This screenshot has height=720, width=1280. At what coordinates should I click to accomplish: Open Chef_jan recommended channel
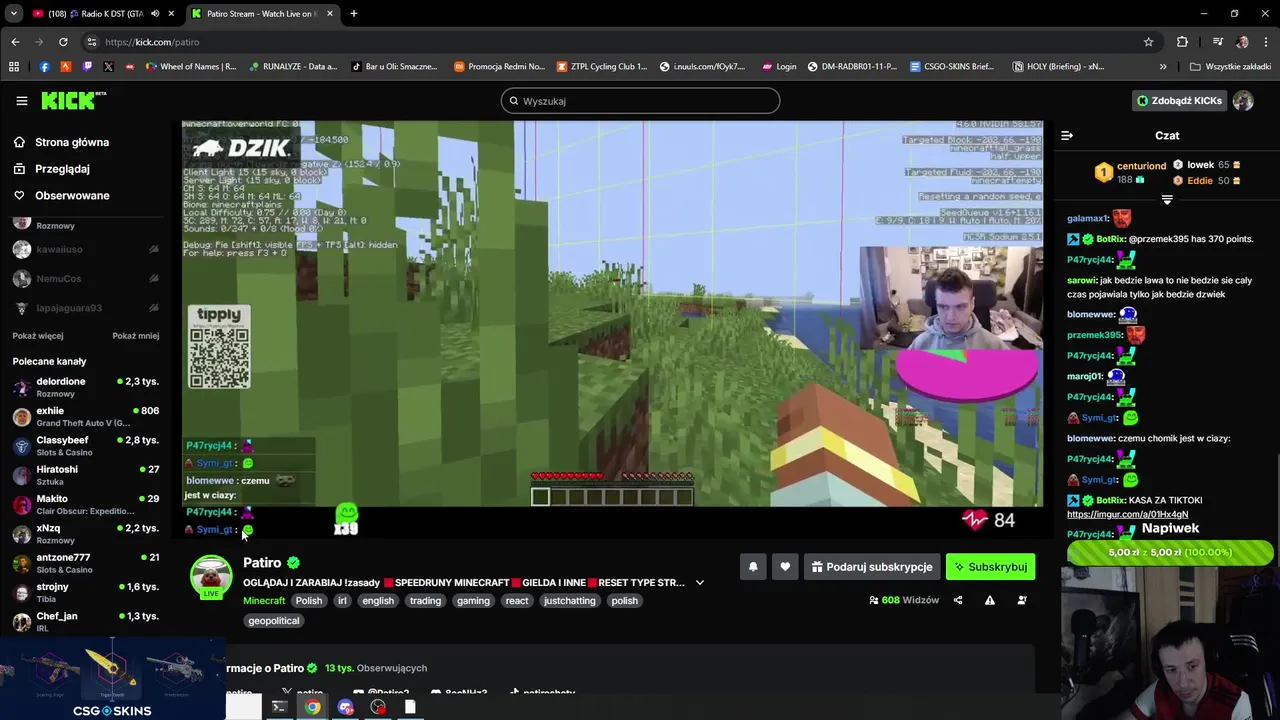[85, 622]
